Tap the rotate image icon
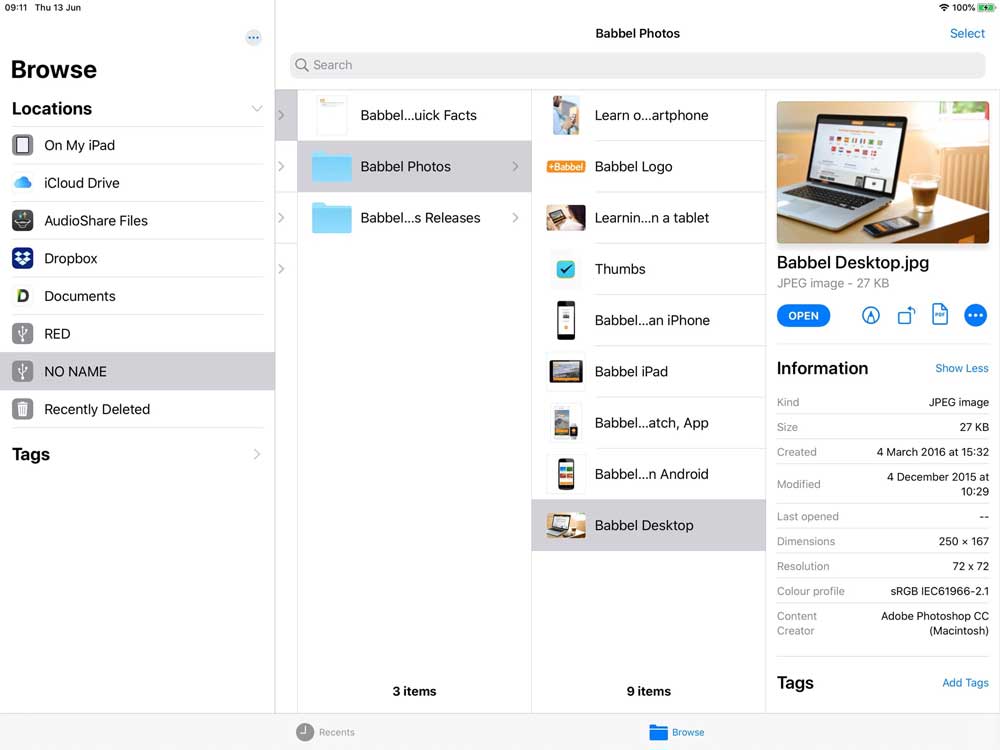 906,315
